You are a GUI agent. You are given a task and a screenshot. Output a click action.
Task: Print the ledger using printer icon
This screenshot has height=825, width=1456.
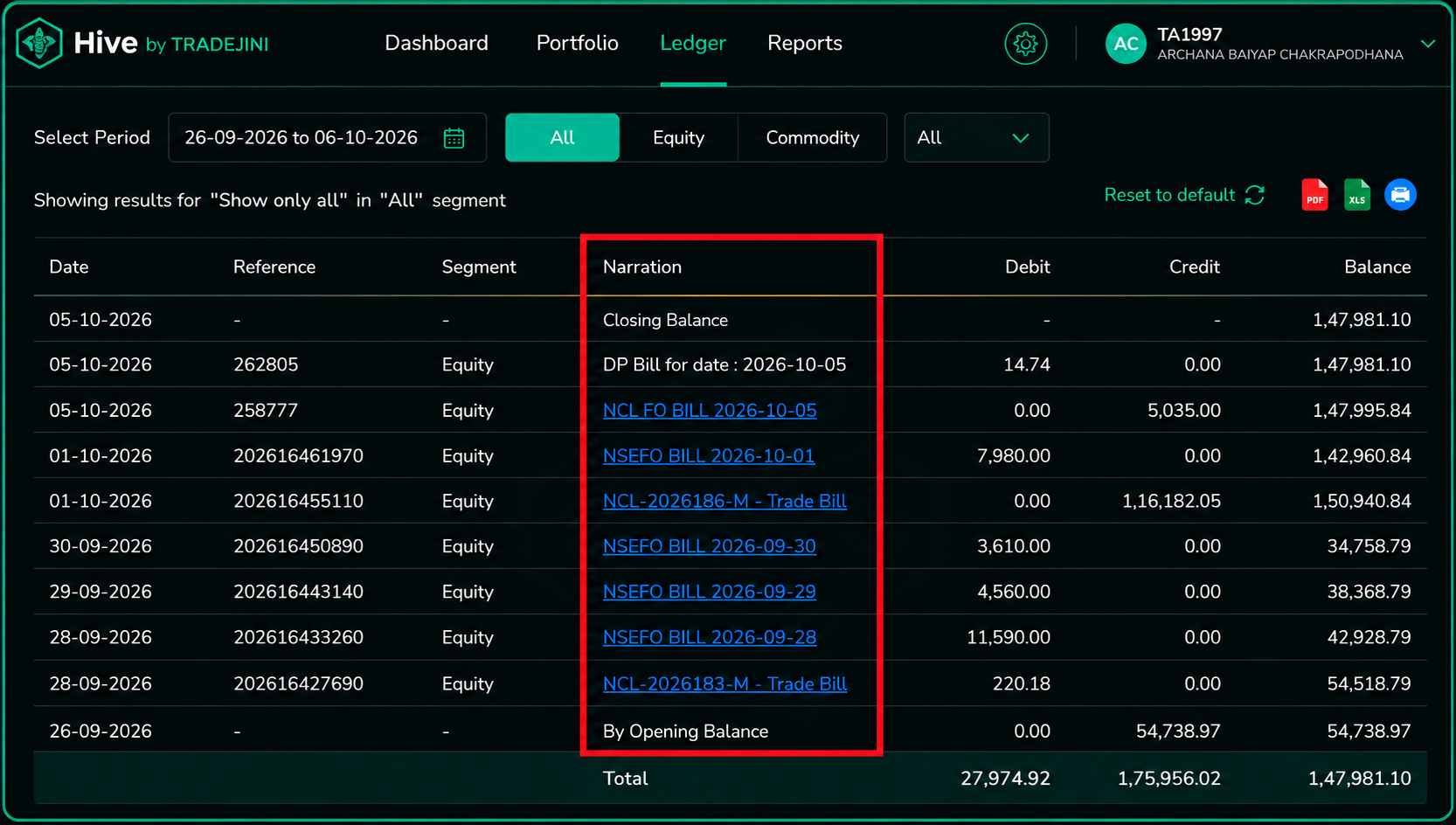tap(1400, 195)
